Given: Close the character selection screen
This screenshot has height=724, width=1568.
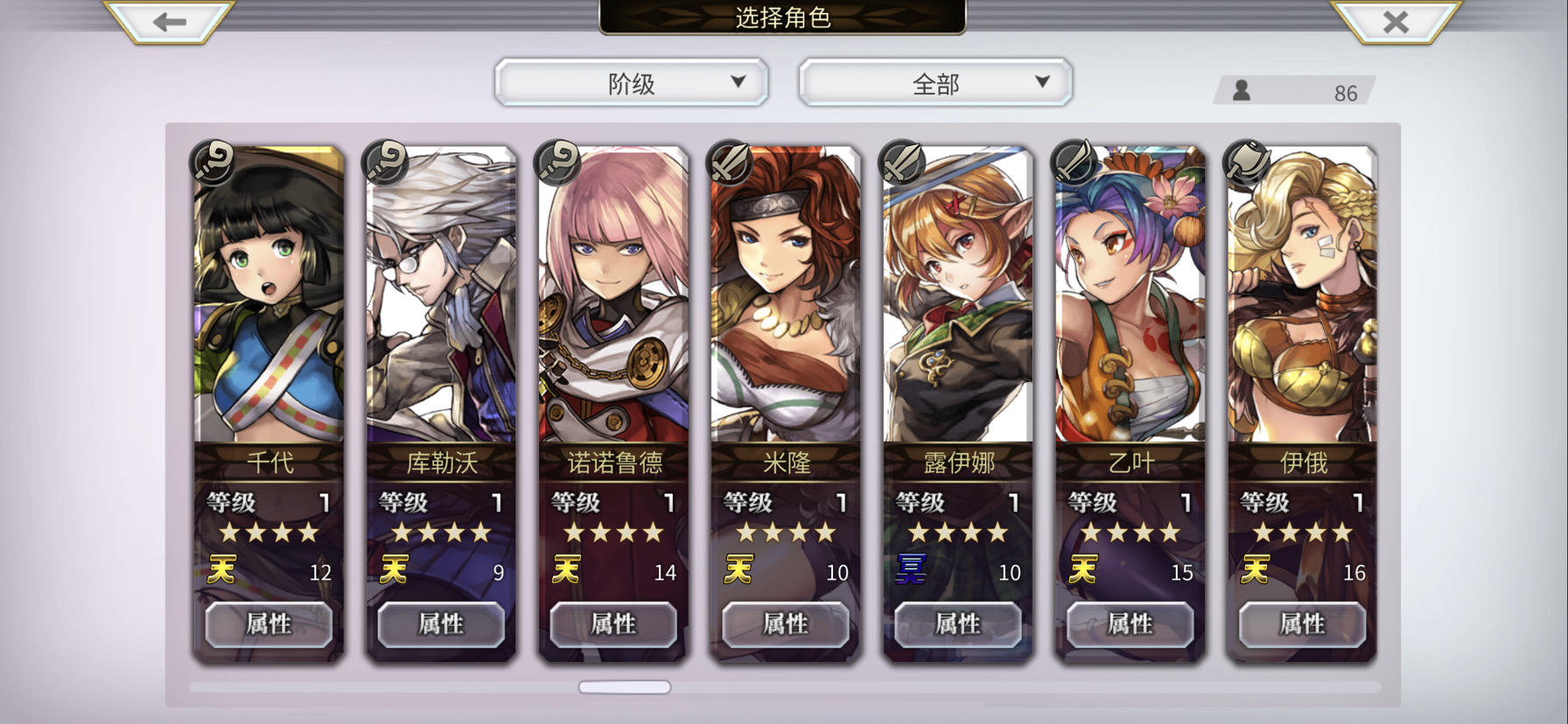Looking at the screenshot, I should (1396, 22).
